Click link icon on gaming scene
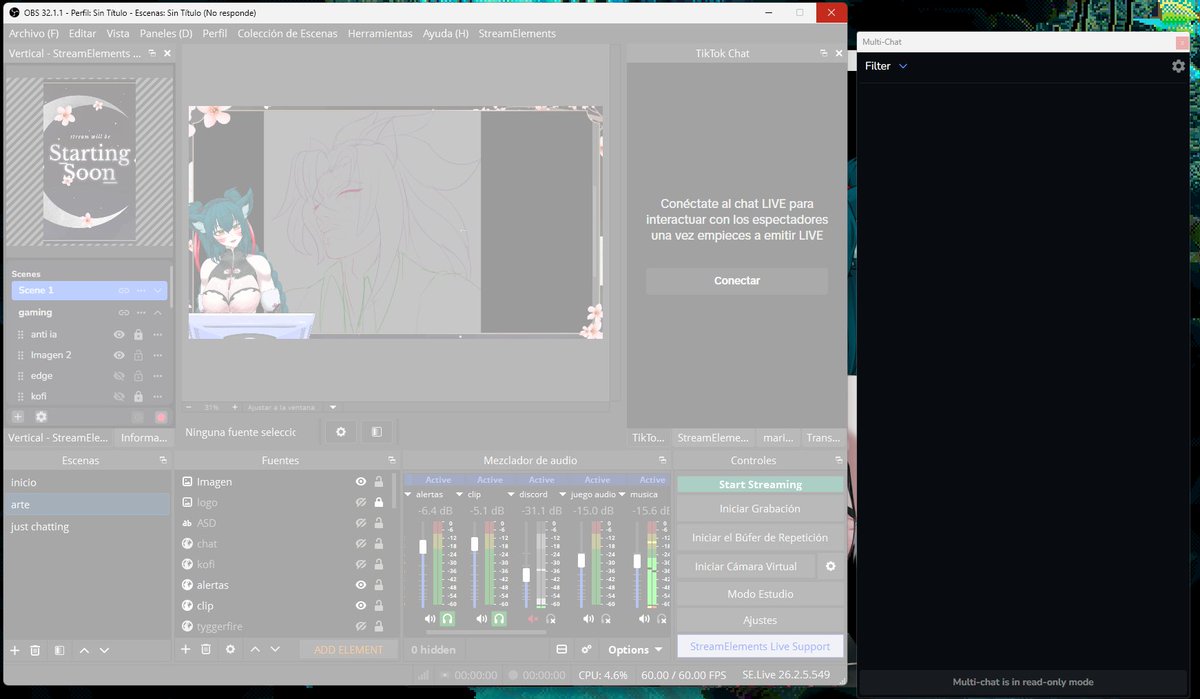The width and height of the screenshot is (1200, 699). (x=124, y=313)
